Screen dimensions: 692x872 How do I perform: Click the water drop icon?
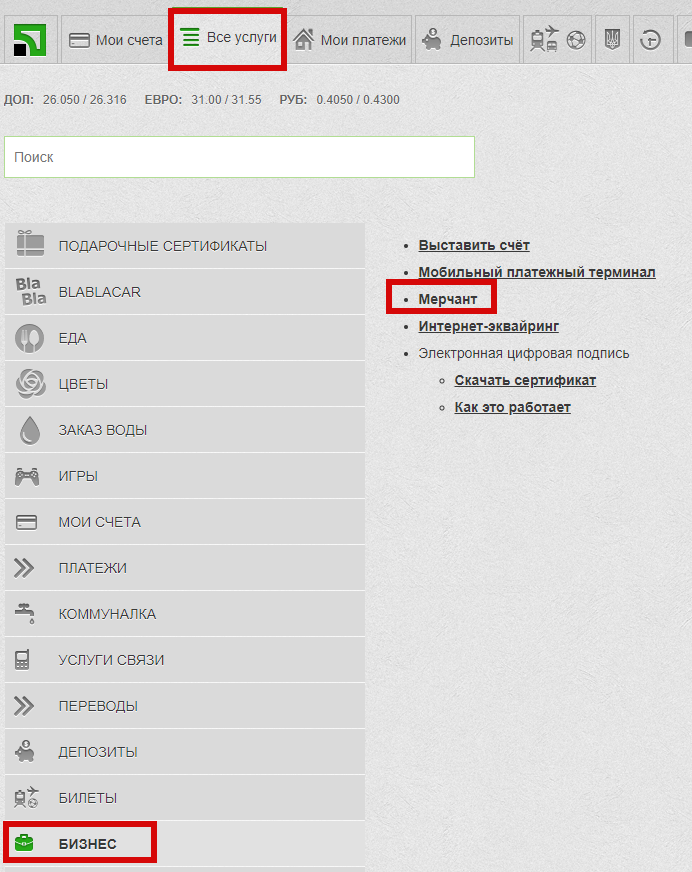point(29,430)
